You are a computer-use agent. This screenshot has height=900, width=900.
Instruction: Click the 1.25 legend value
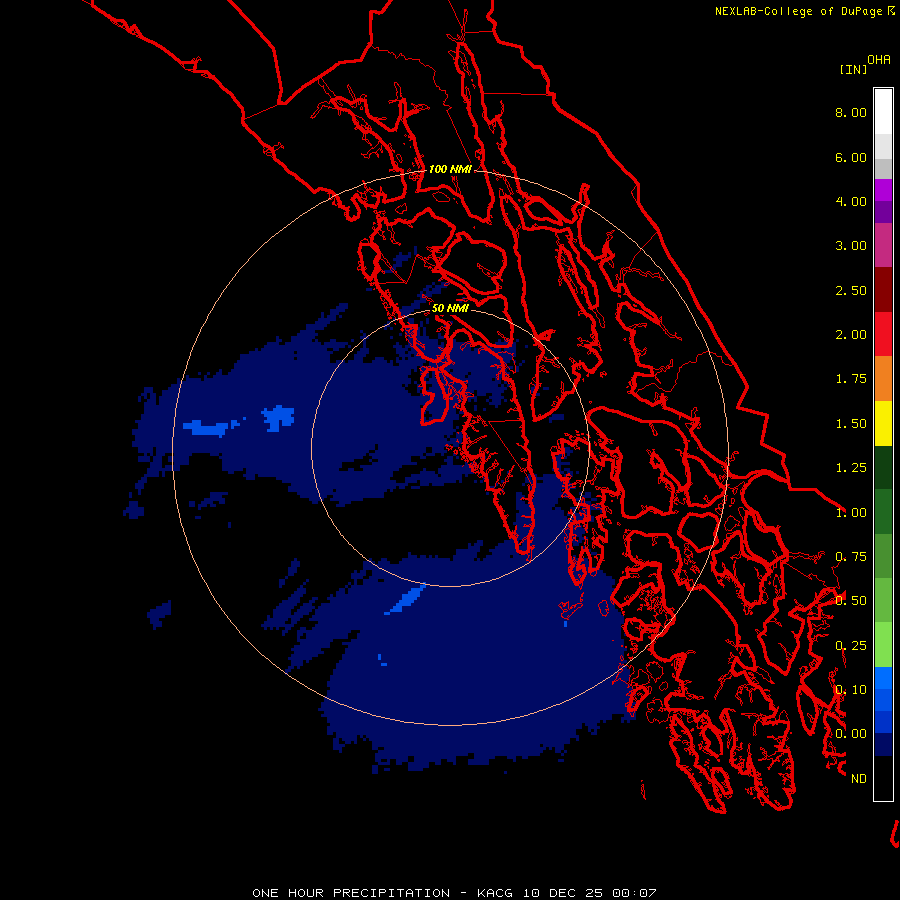pos(851,468)
